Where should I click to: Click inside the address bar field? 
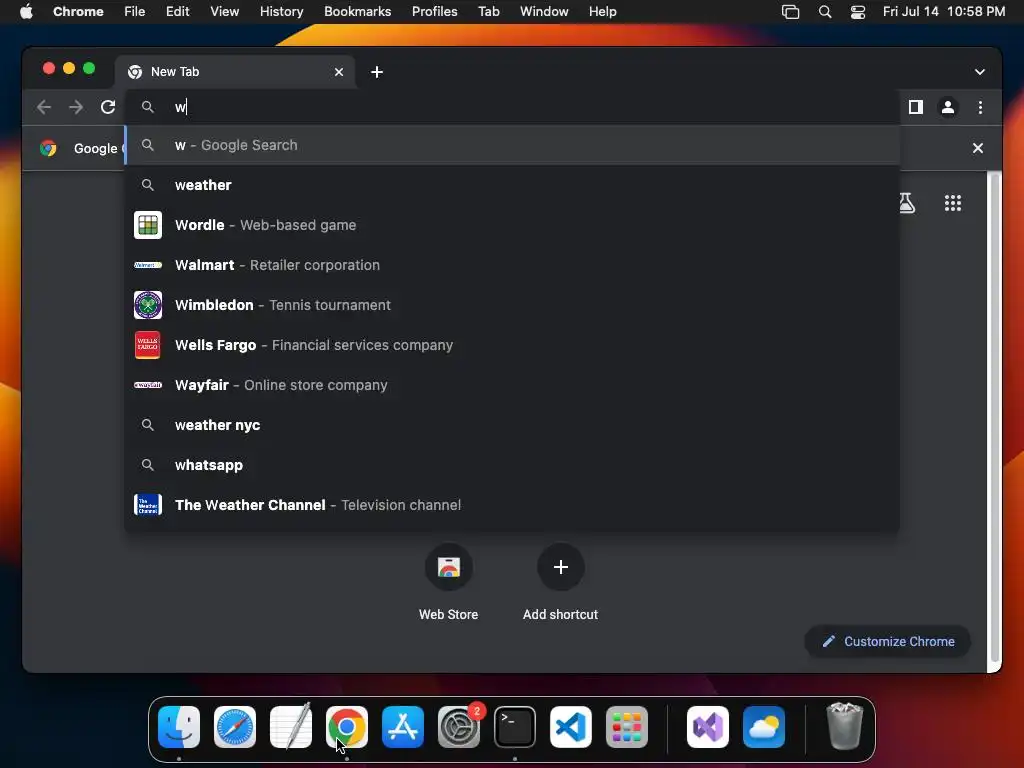click(512, 107)
